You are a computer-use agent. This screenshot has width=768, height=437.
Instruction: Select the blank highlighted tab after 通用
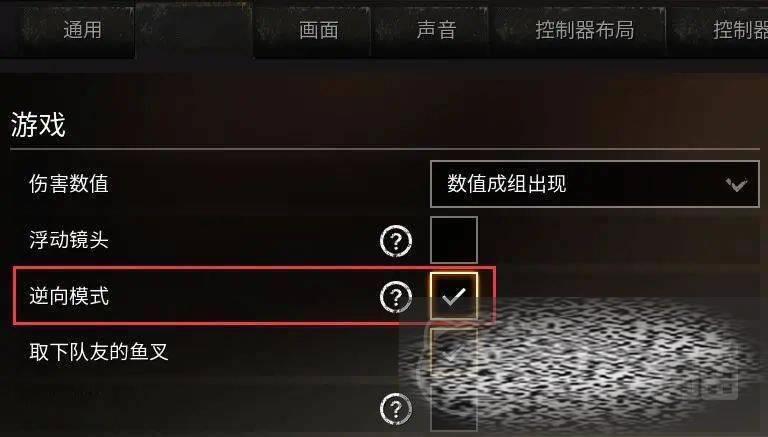194,30
